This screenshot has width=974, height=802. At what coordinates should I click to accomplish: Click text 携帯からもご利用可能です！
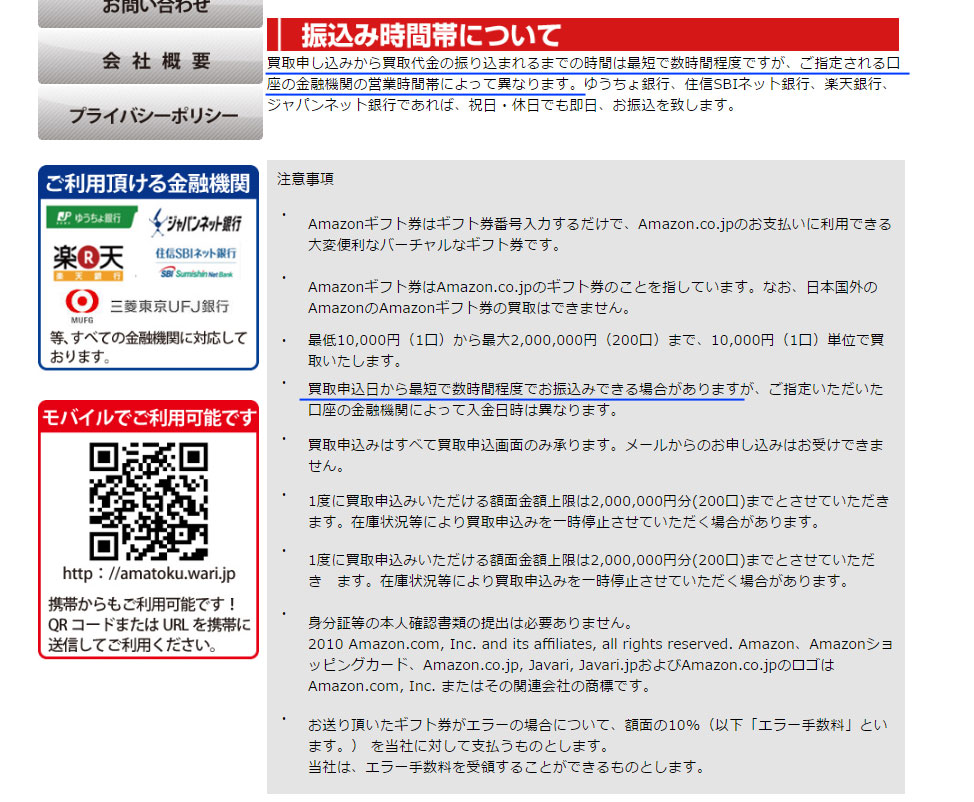pos(142,604)
